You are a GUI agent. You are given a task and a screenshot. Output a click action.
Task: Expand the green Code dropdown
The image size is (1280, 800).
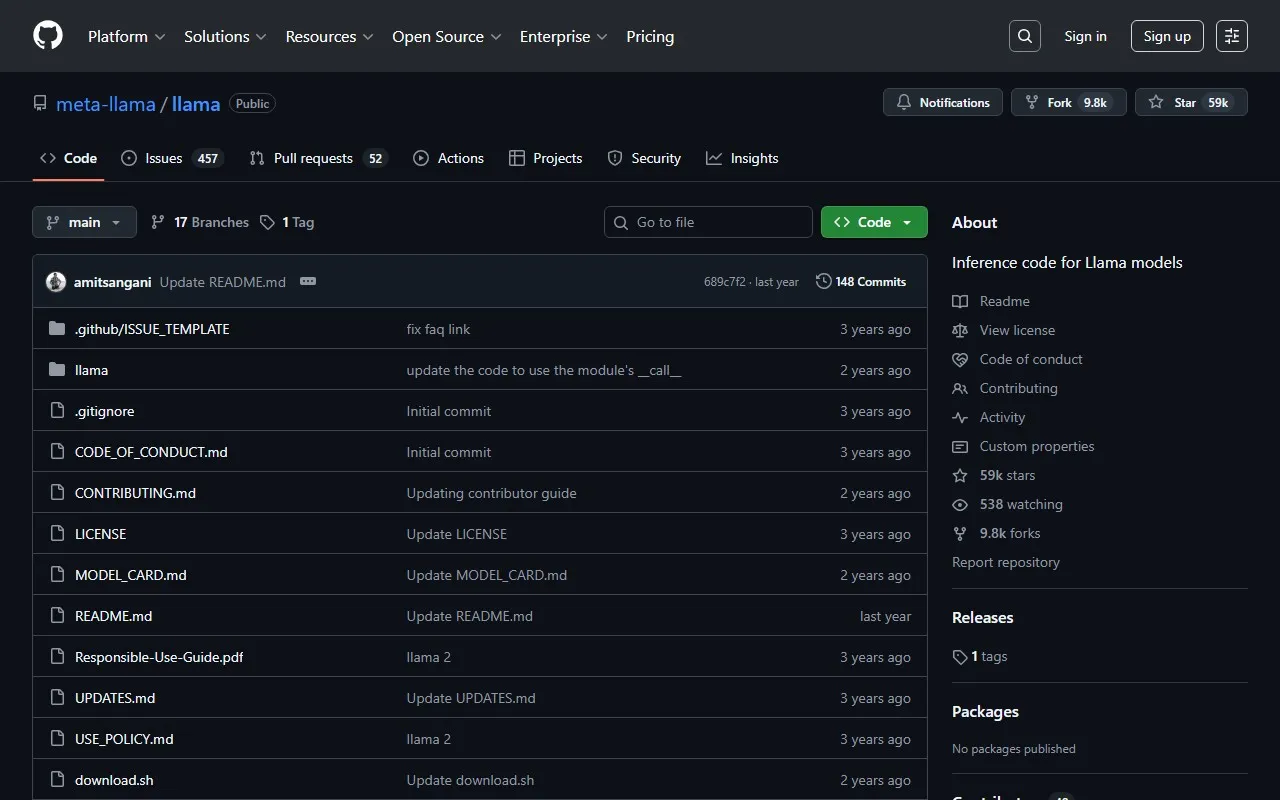(x=874, y=222)
